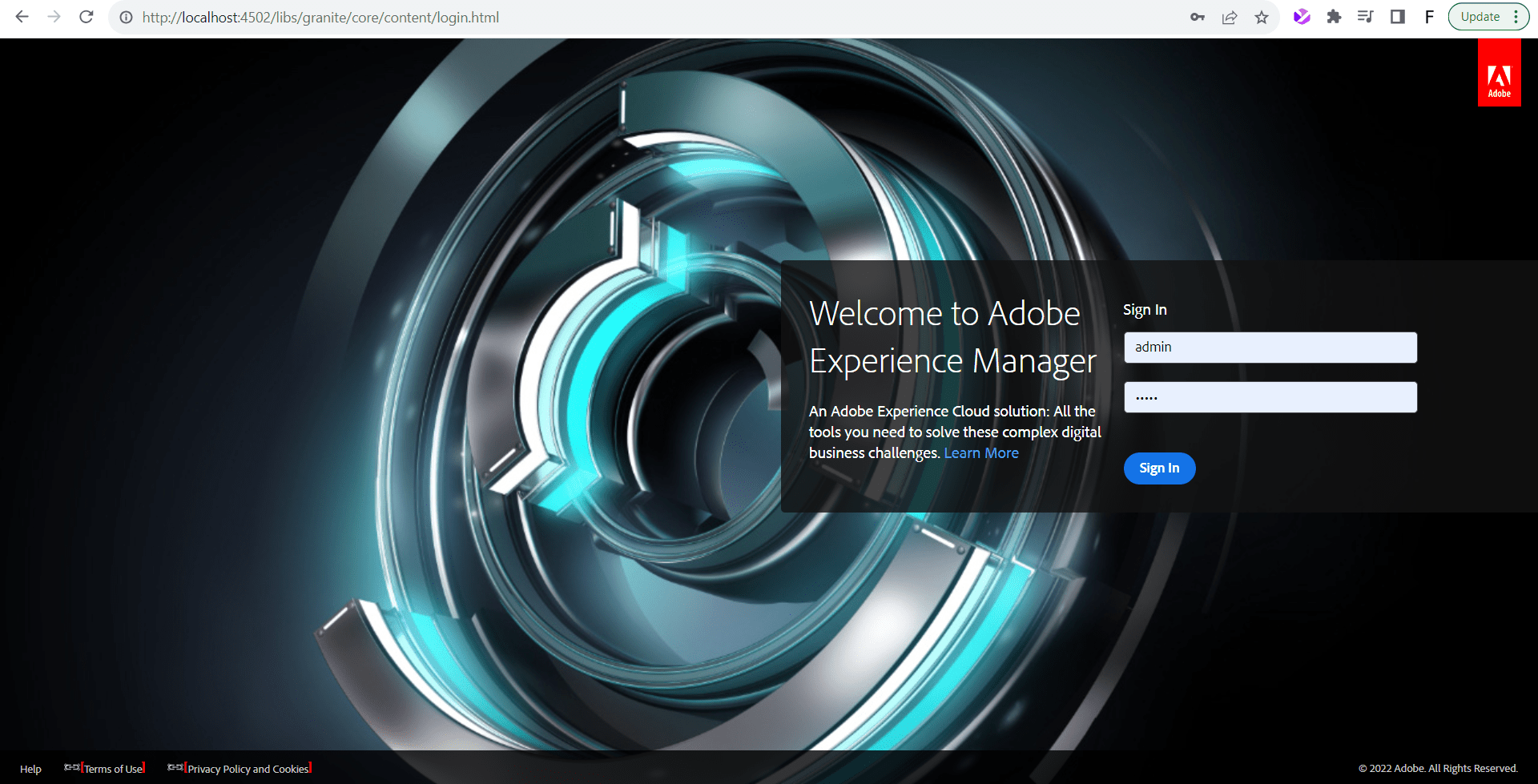Open the Chrome three-dot menu

(x=1516, y=17)
